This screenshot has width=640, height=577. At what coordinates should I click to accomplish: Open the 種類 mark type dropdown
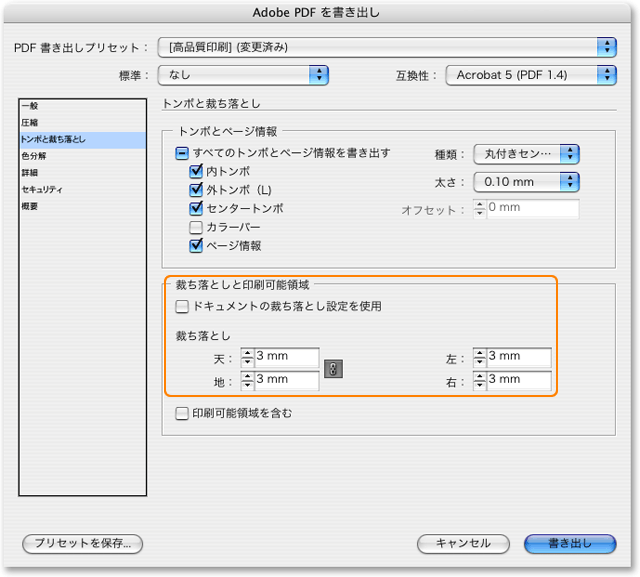pyautogui.click(x=527, y=154)
